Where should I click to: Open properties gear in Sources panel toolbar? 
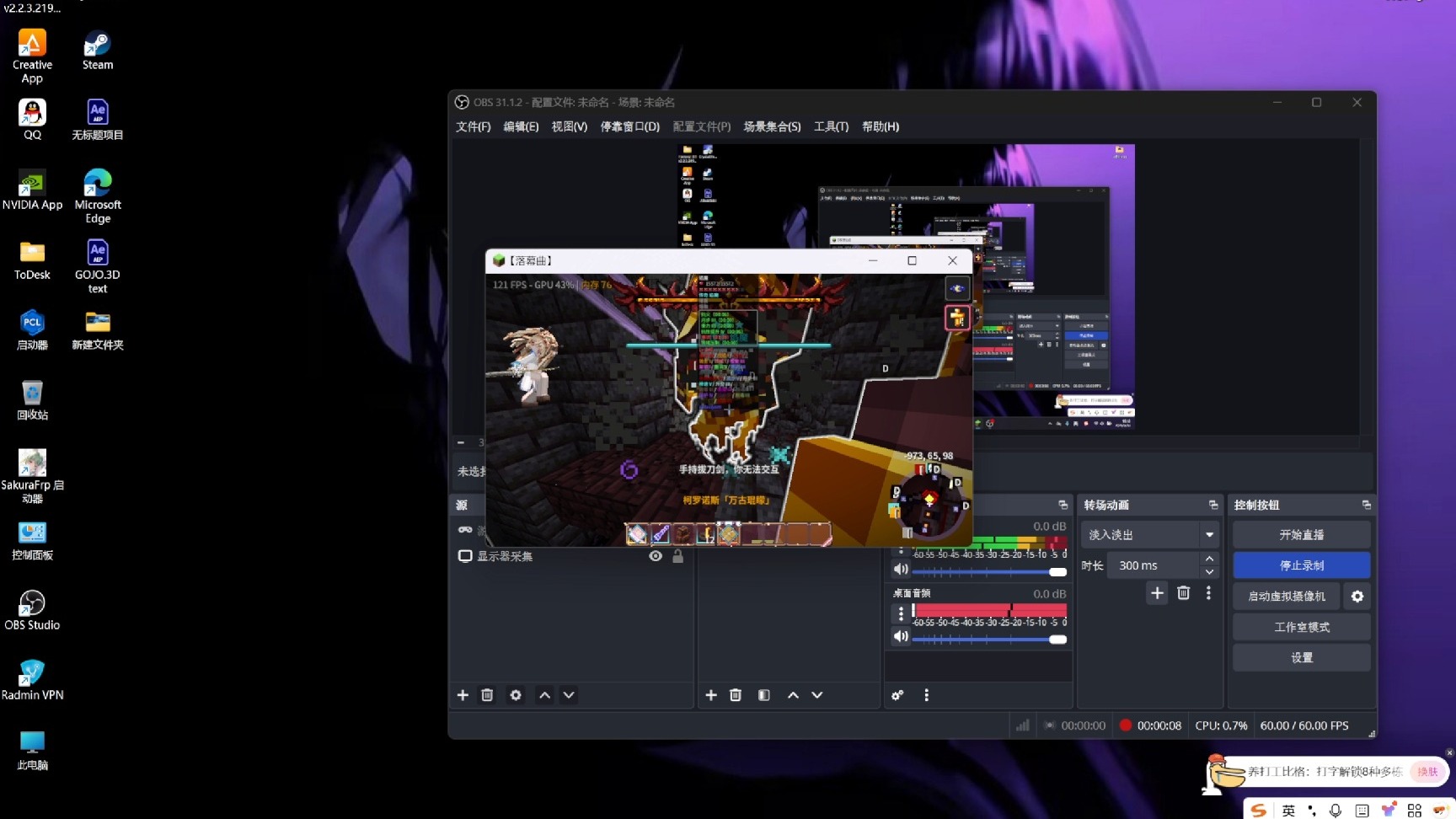tap(516, 695)
